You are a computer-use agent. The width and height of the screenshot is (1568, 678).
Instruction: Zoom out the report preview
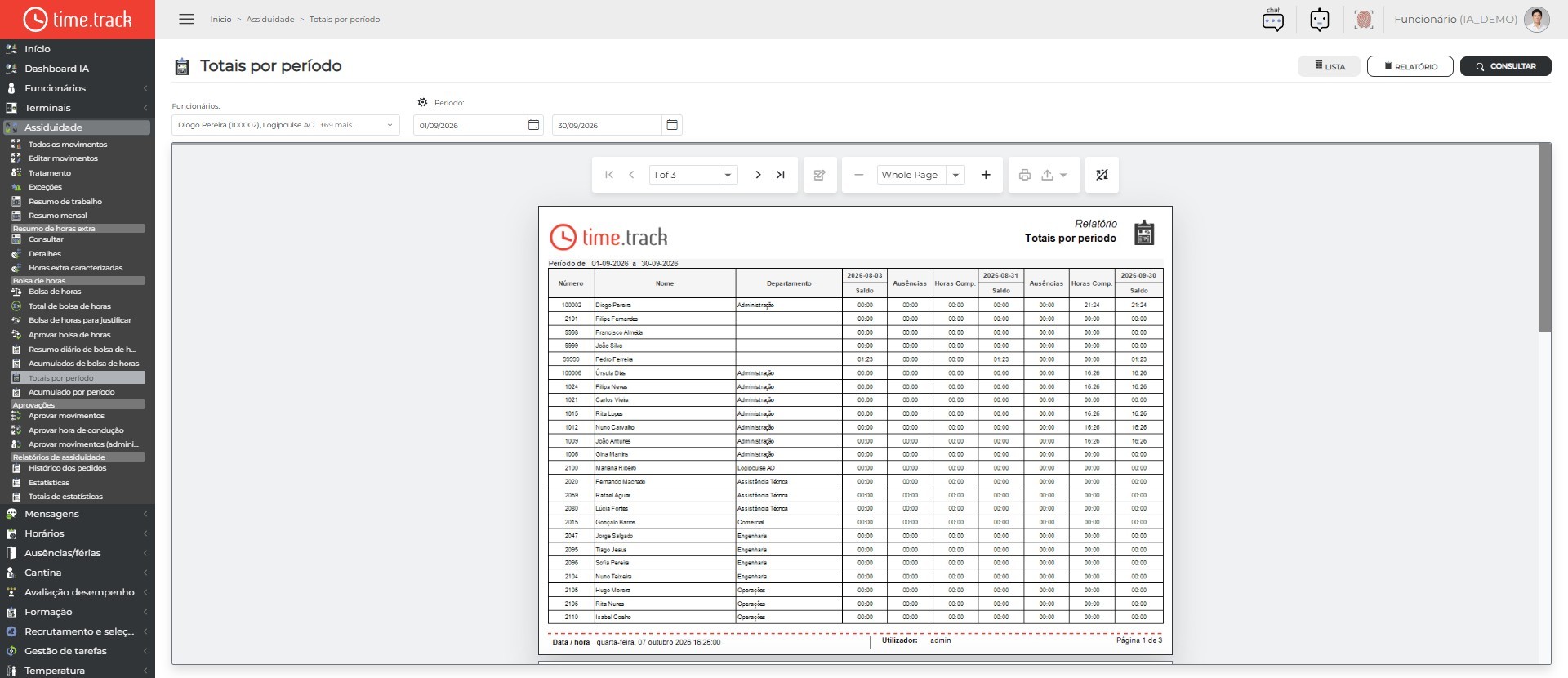point(858,175)
